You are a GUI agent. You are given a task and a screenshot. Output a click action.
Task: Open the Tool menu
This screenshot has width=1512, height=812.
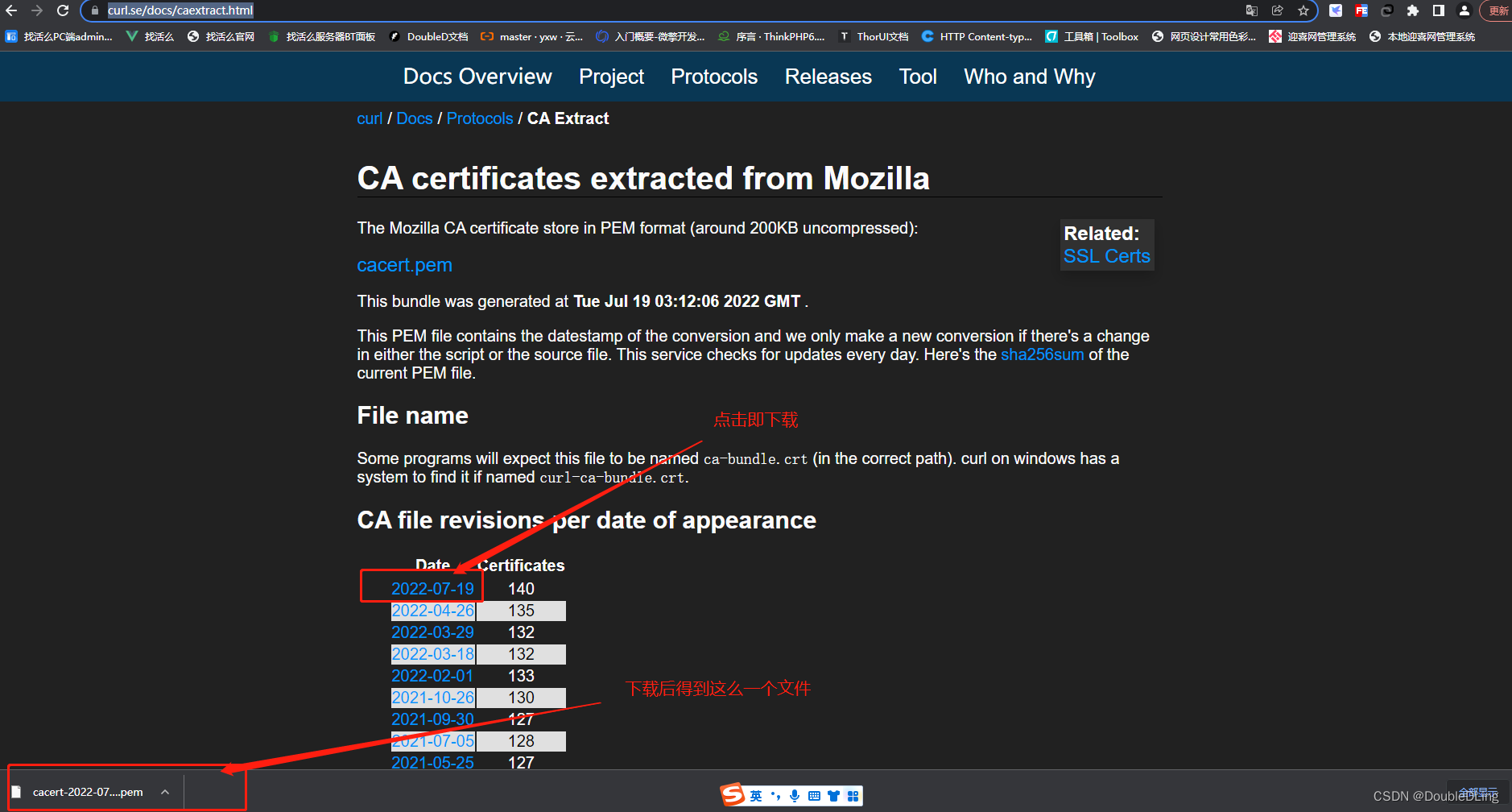(x=918, y=77)
